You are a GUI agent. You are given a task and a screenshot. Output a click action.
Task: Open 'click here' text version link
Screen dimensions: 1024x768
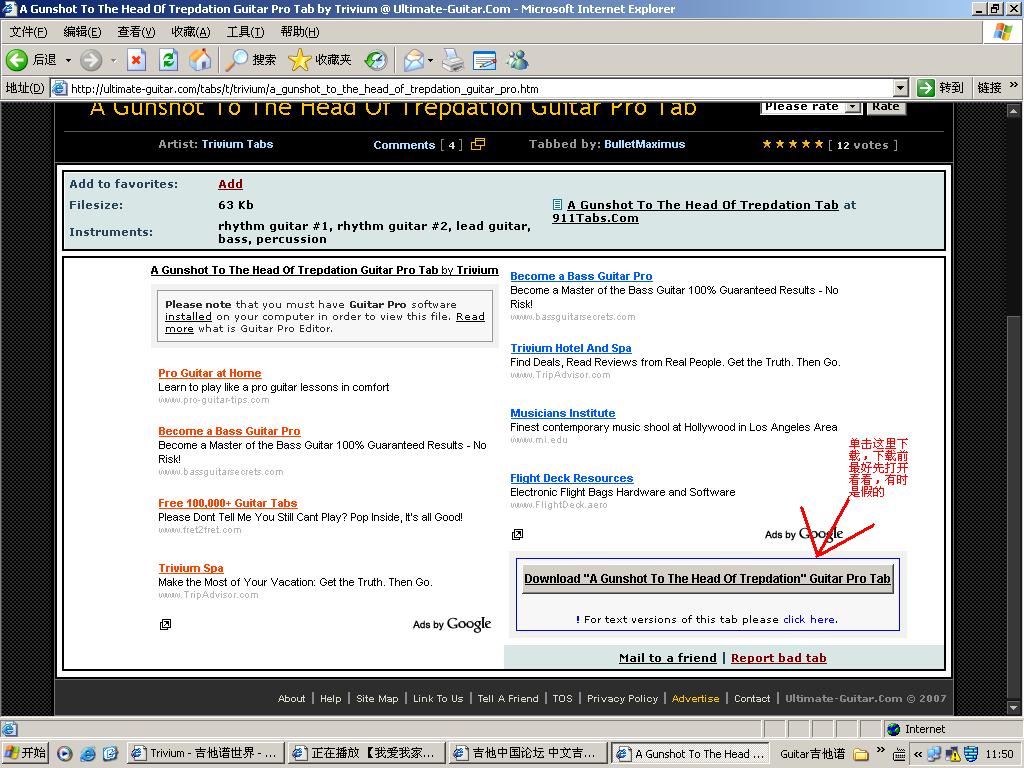click(x=810, y=619)
